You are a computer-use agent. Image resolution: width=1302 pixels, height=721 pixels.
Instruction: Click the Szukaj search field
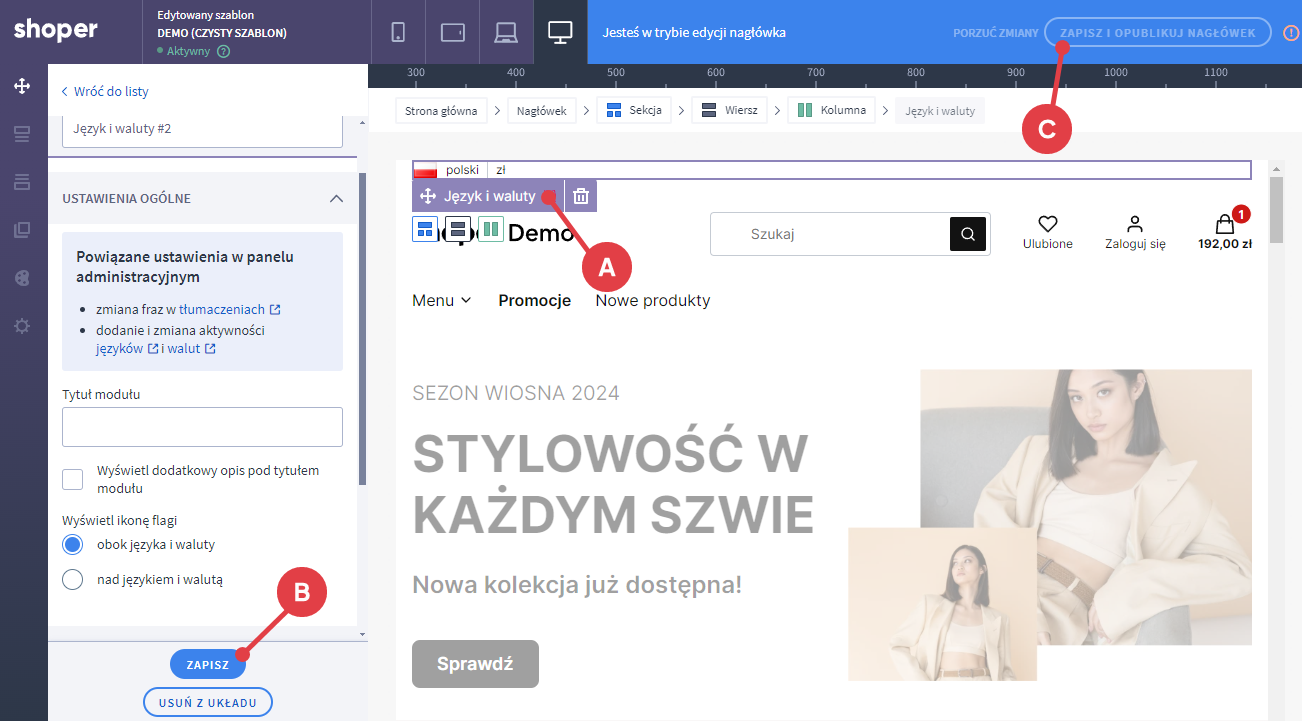(x=830, y=234)
